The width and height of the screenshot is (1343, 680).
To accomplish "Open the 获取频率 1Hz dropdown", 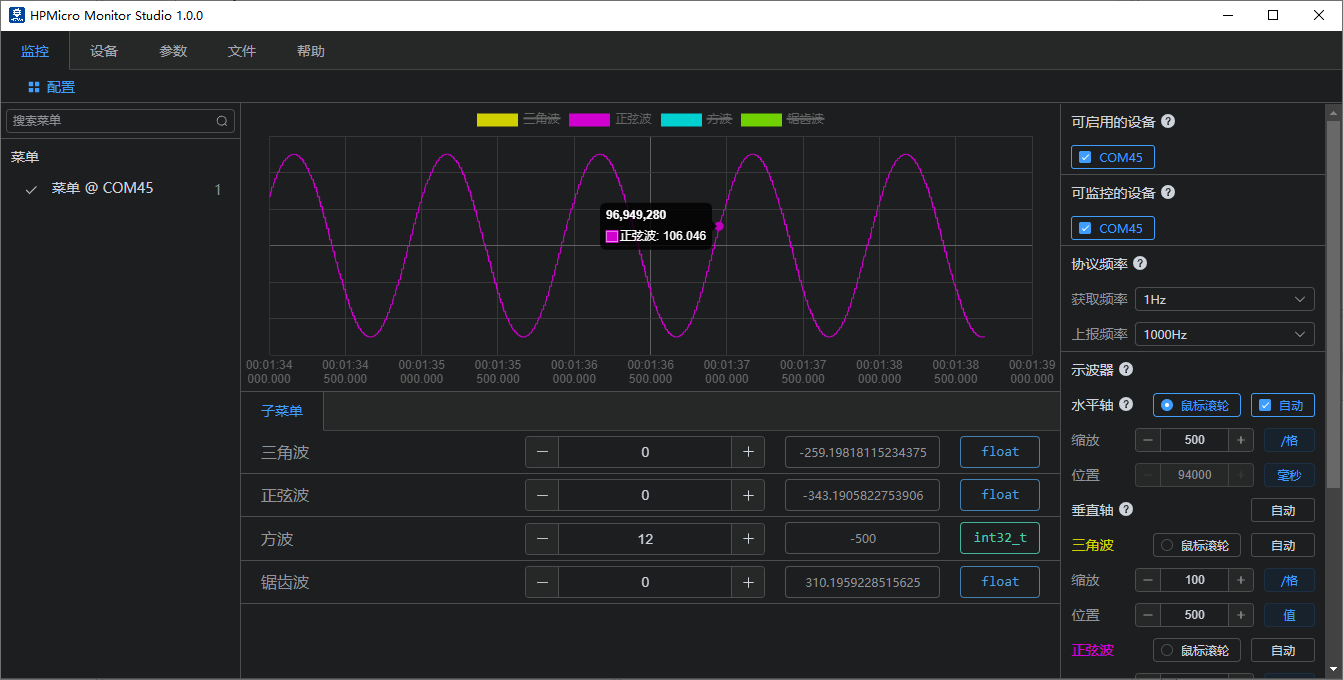I will [x=1225, y=299].
